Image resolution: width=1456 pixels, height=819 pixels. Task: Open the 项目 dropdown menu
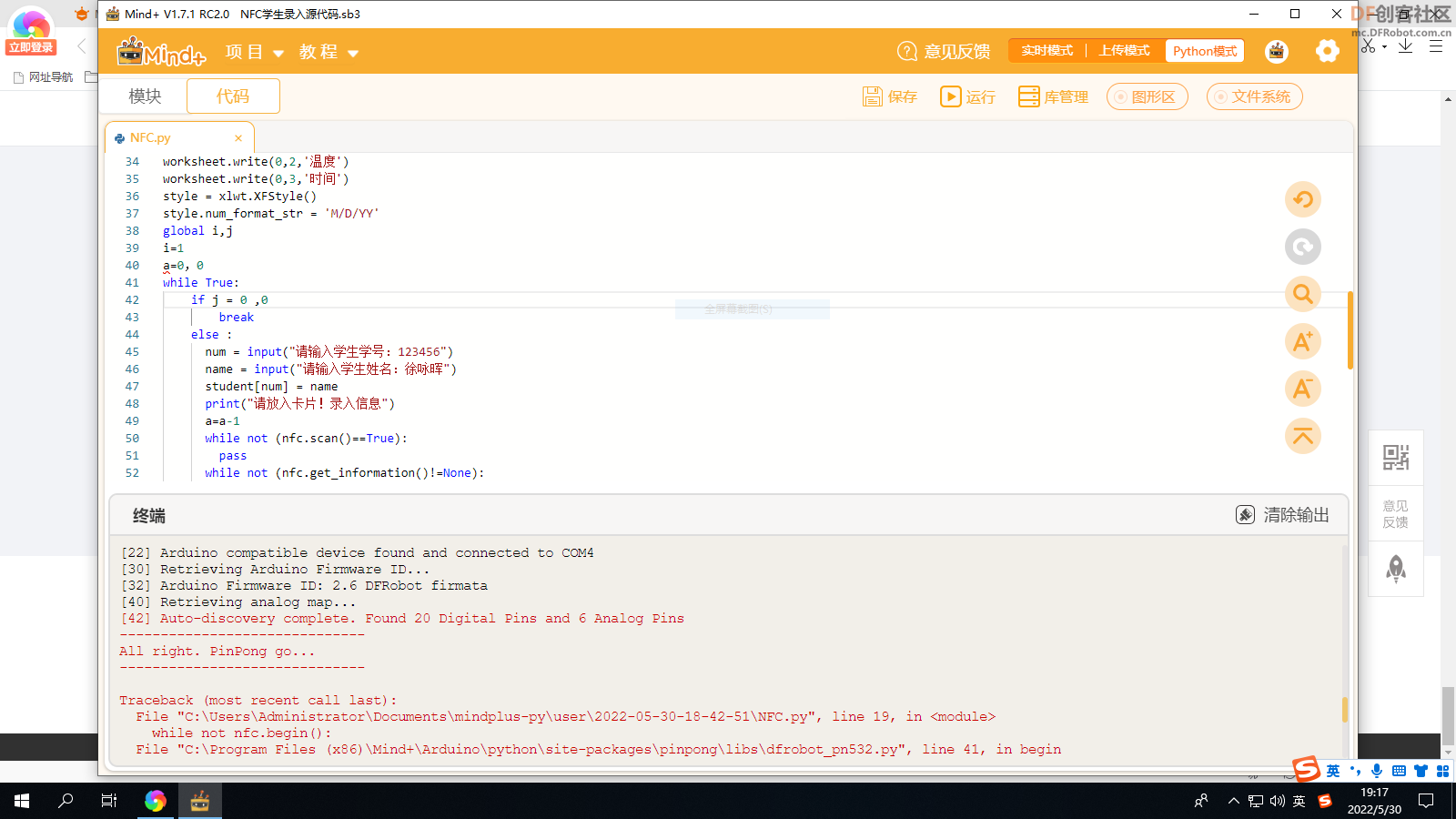pyautogui.click(x=255, y=52)
